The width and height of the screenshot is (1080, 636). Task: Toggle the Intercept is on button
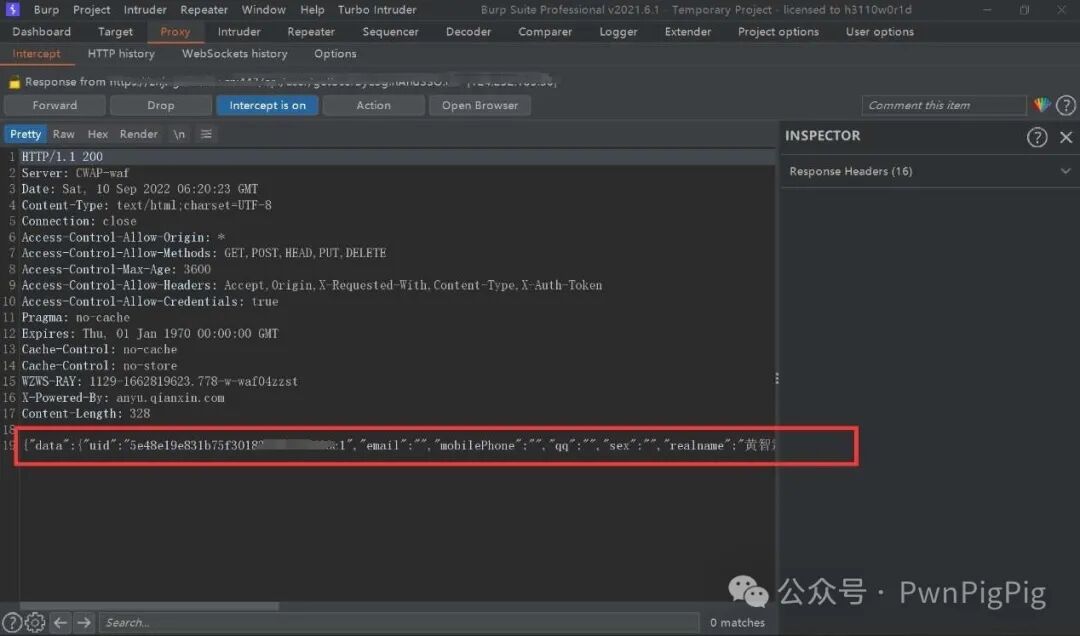pos(267,105)
